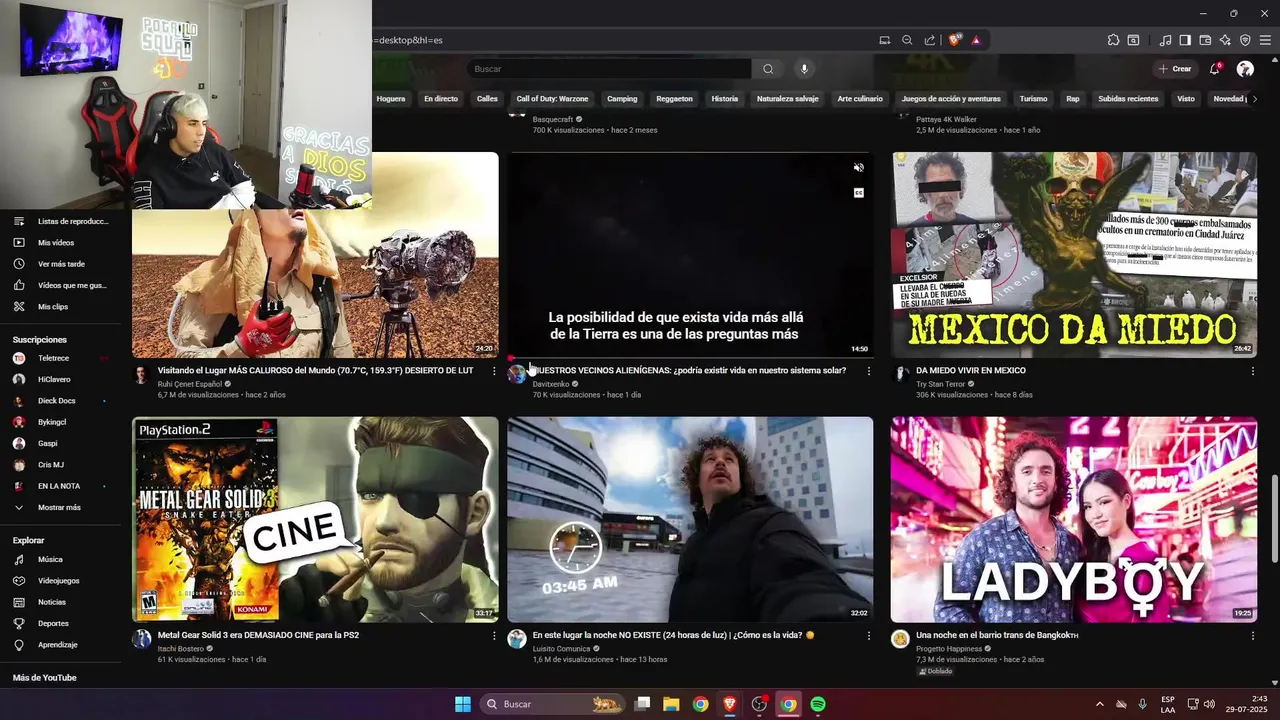Select the Hoguera category chip

391,99
